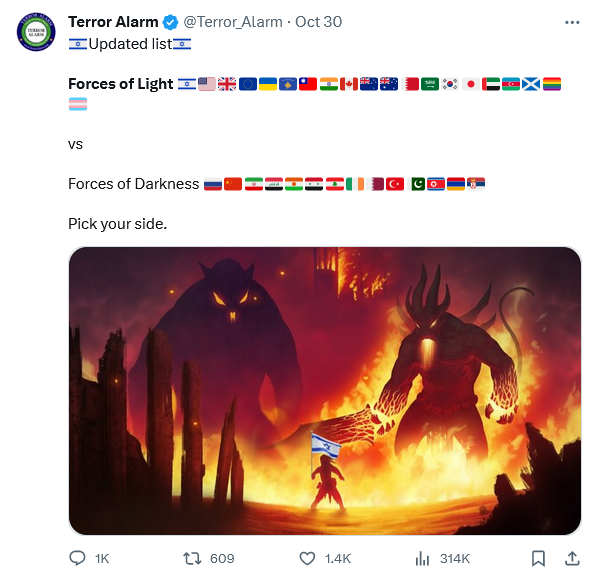Click the 1K replies count
The width and height of the screenshot is (598, 580).
point(102,559)
